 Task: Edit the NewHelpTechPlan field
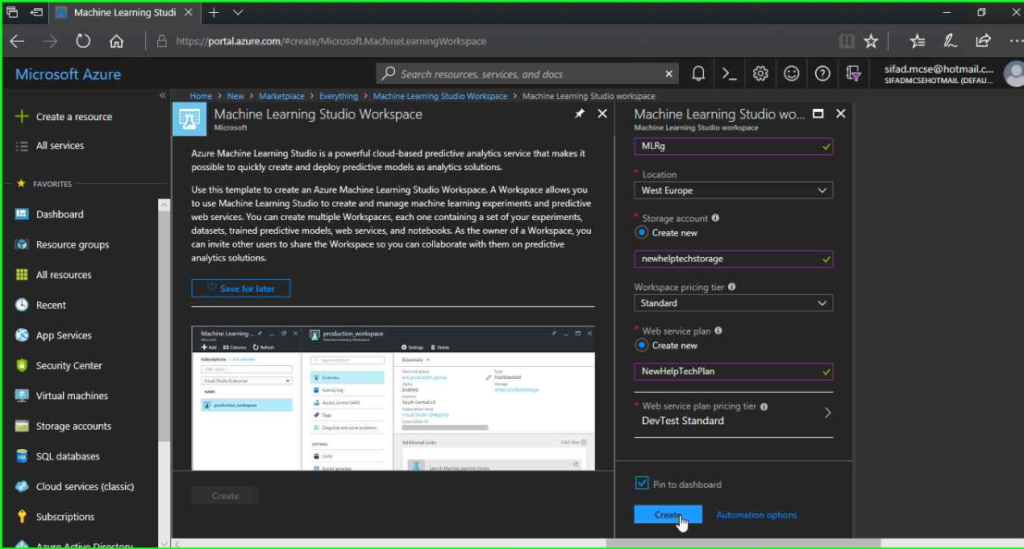(x=733, y=371)
